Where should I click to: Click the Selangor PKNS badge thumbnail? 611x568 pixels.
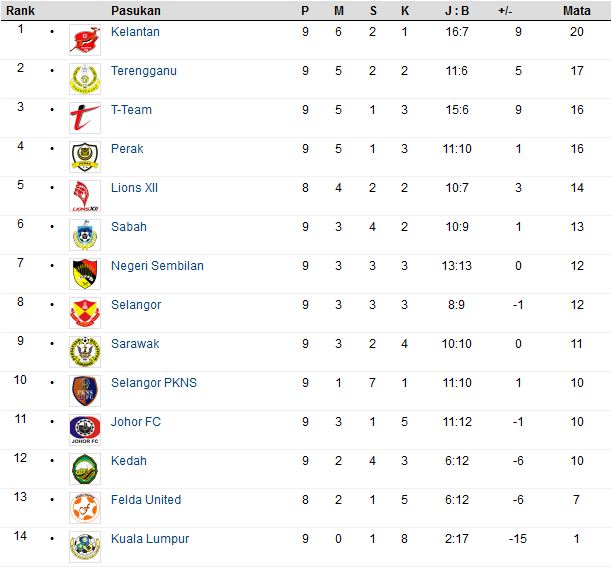pos(85,391)
